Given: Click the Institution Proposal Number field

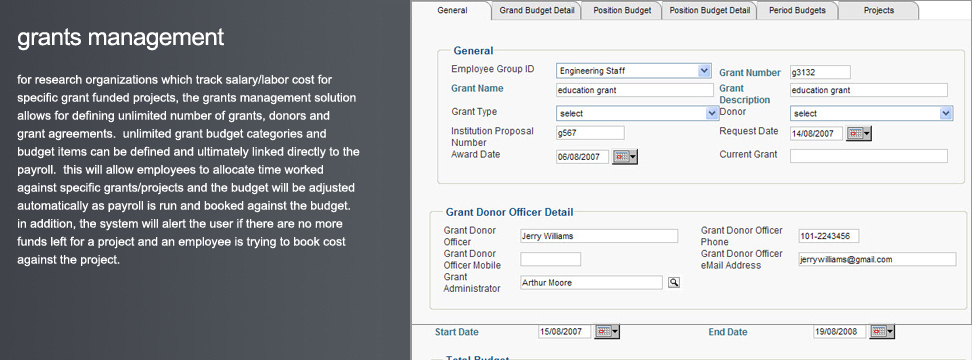Looking at the screenshot, I should [590, 133].
